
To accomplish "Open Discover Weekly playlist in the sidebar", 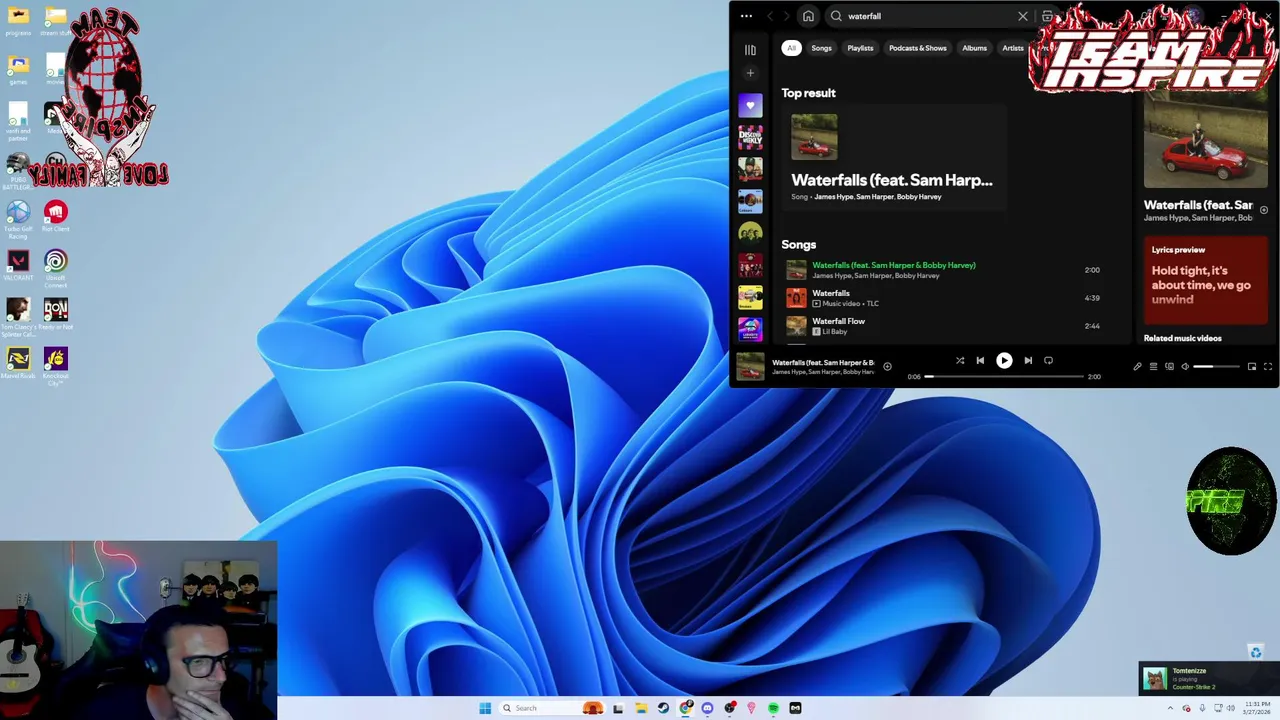I will (750, 137).
